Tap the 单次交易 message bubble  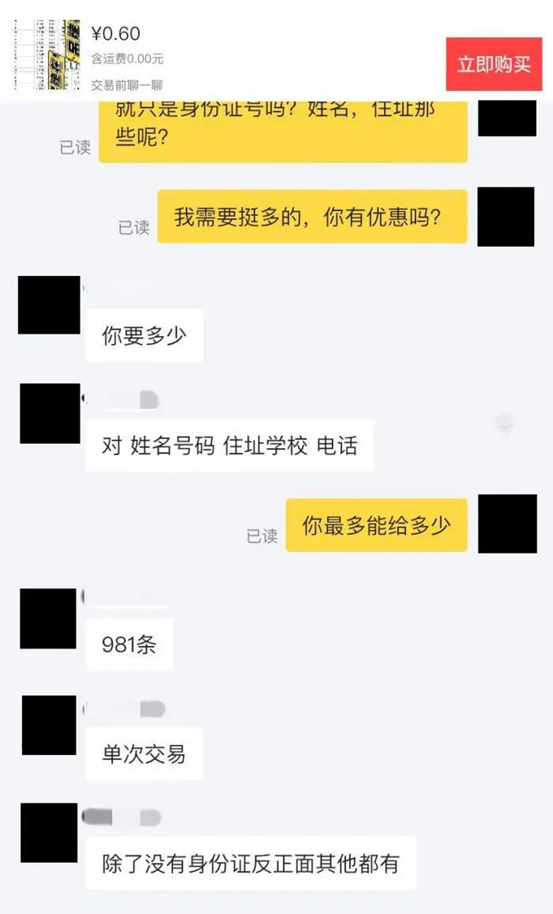pyautogui.click(x=144, y=754)
